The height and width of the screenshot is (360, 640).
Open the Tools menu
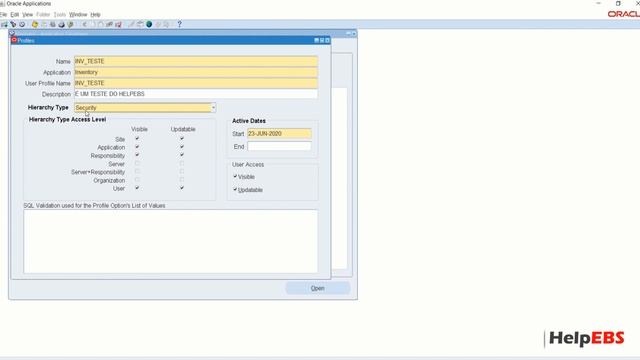[60, 14]
